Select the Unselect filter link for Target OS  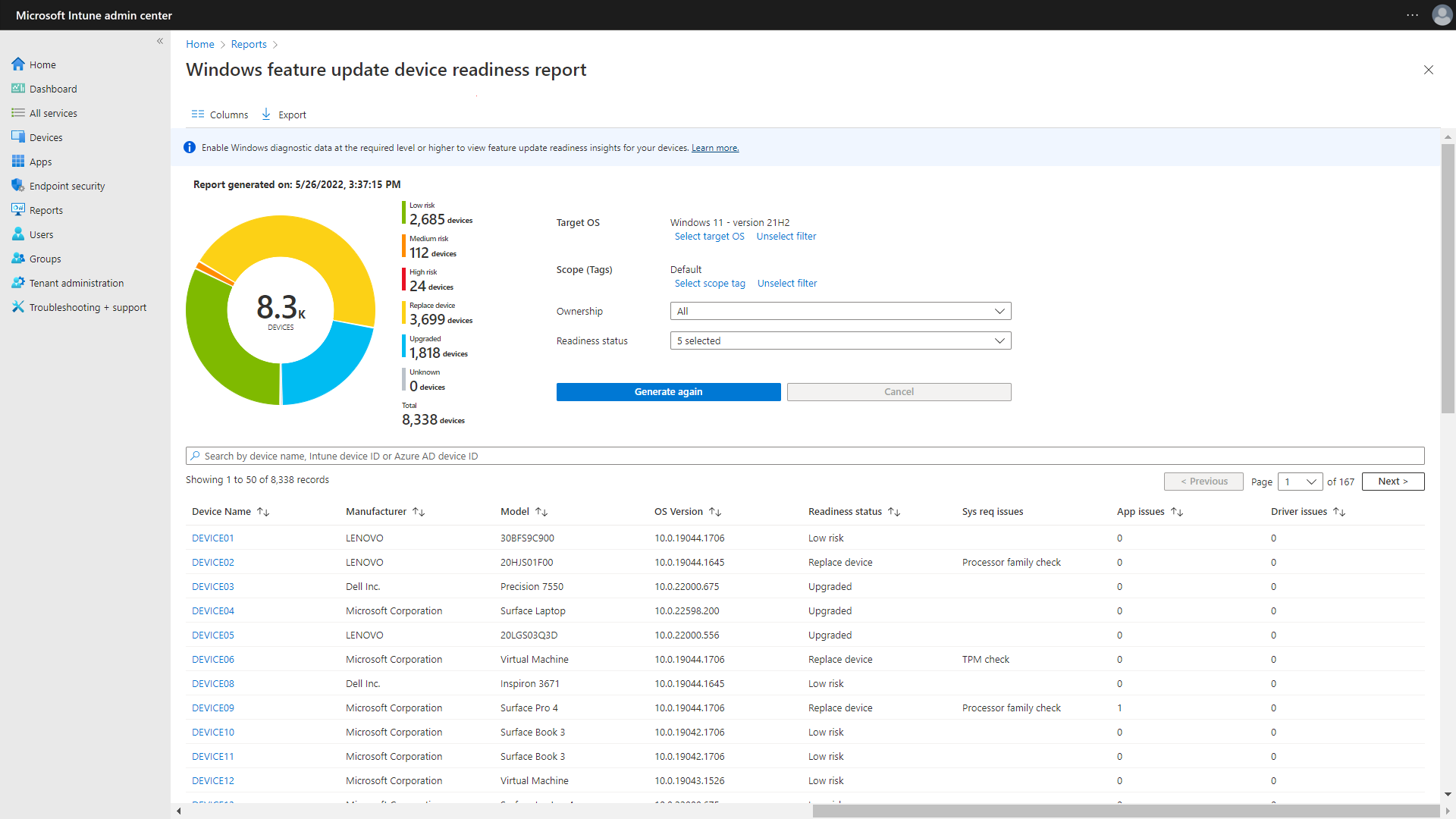[785, 235]
